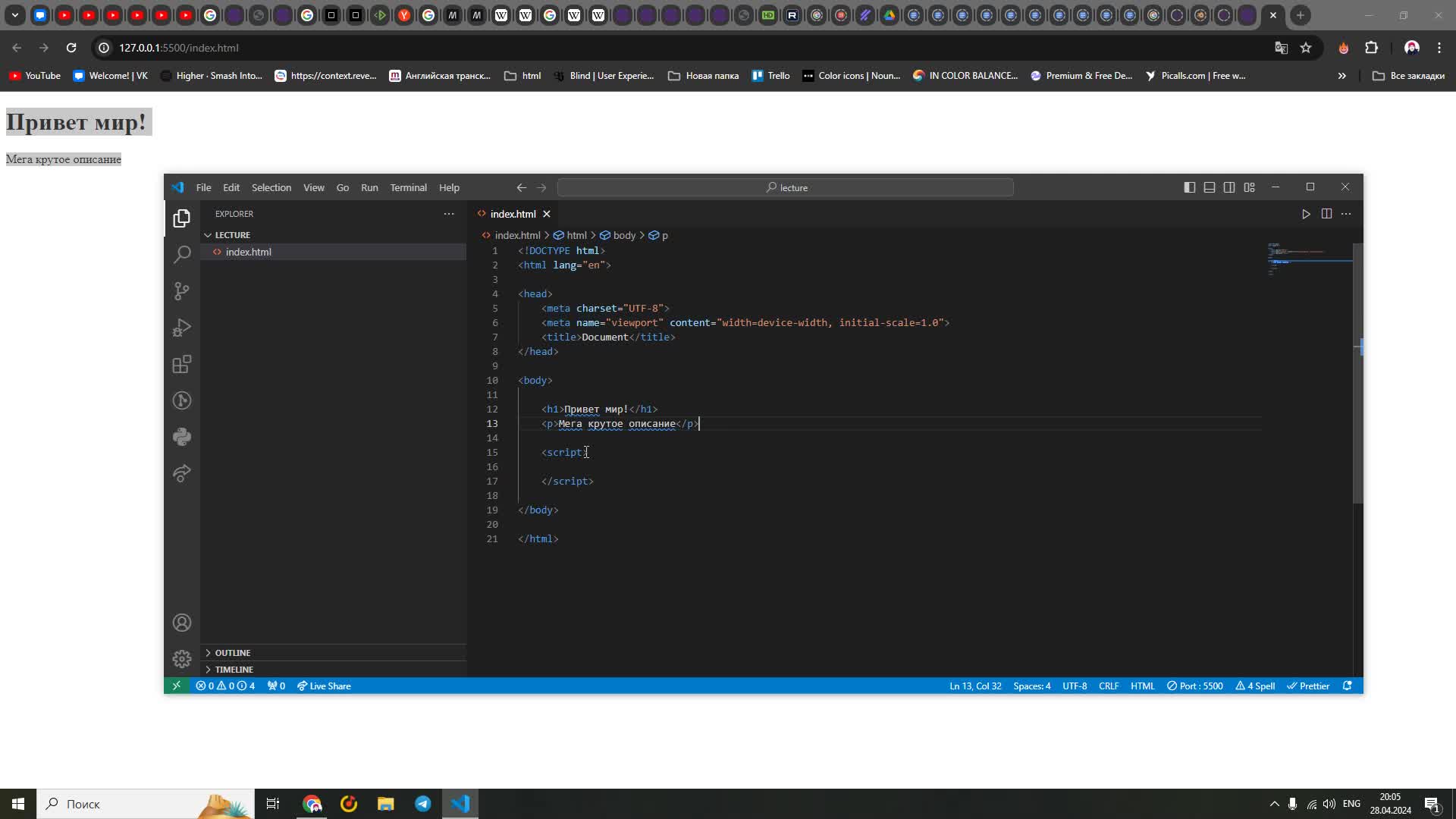Image resolution: width=1456 pixels, height=819 pixels.
Task: Open Все закладки bookmarks folder
Action: (1408, 76)
